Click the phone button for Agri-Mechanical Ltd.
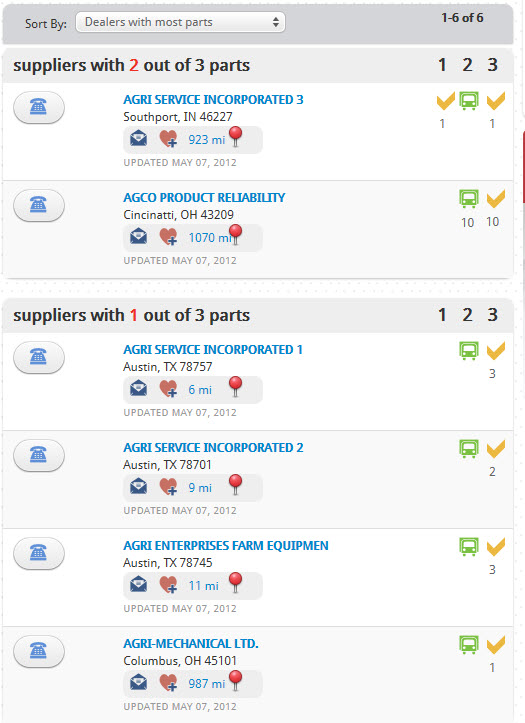Screen dimensions: 525x723 pyautogui.click(x=39, y=651)
